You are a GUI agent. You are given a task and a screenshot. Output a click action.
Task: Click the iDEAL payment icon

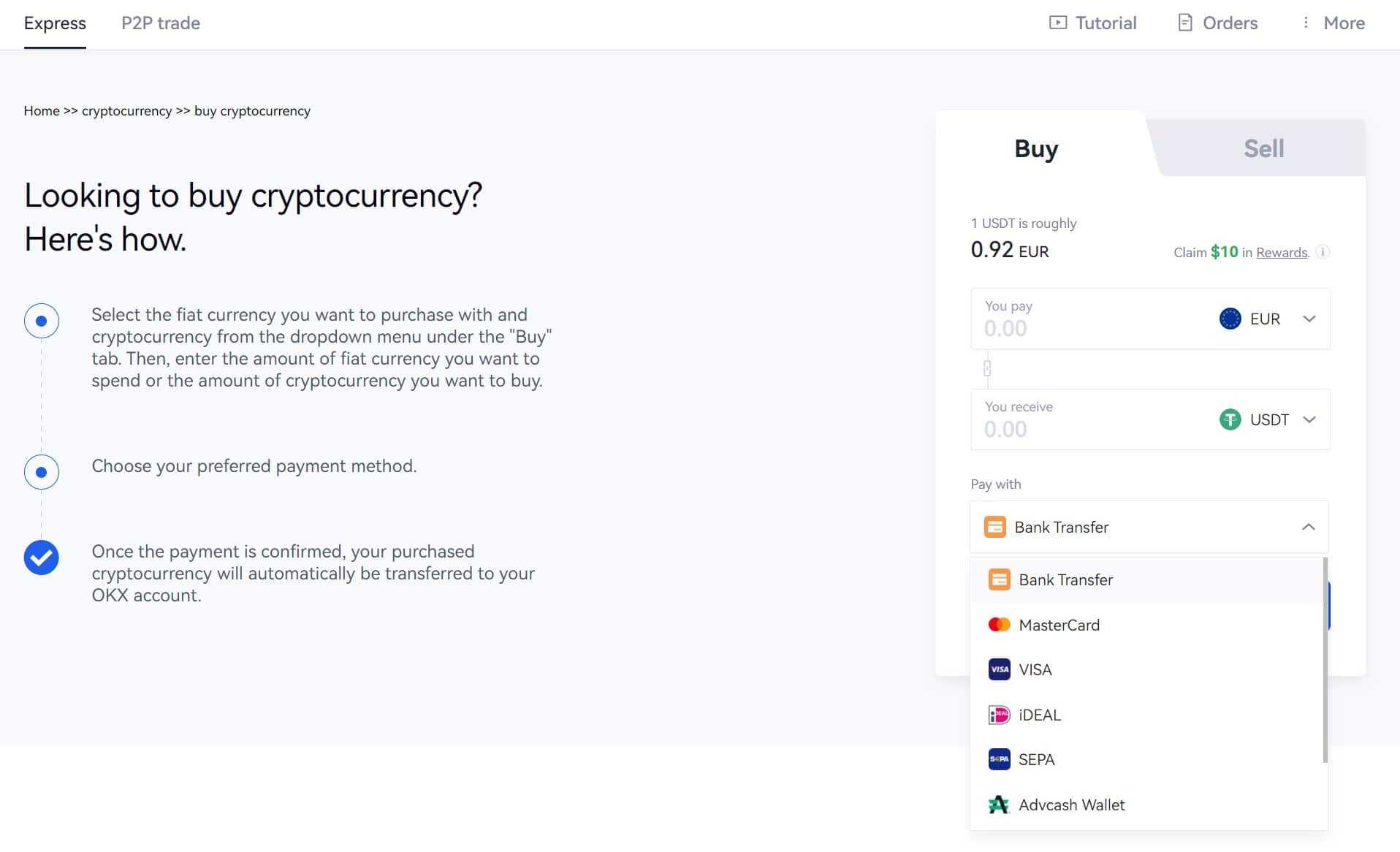[999, 715]
